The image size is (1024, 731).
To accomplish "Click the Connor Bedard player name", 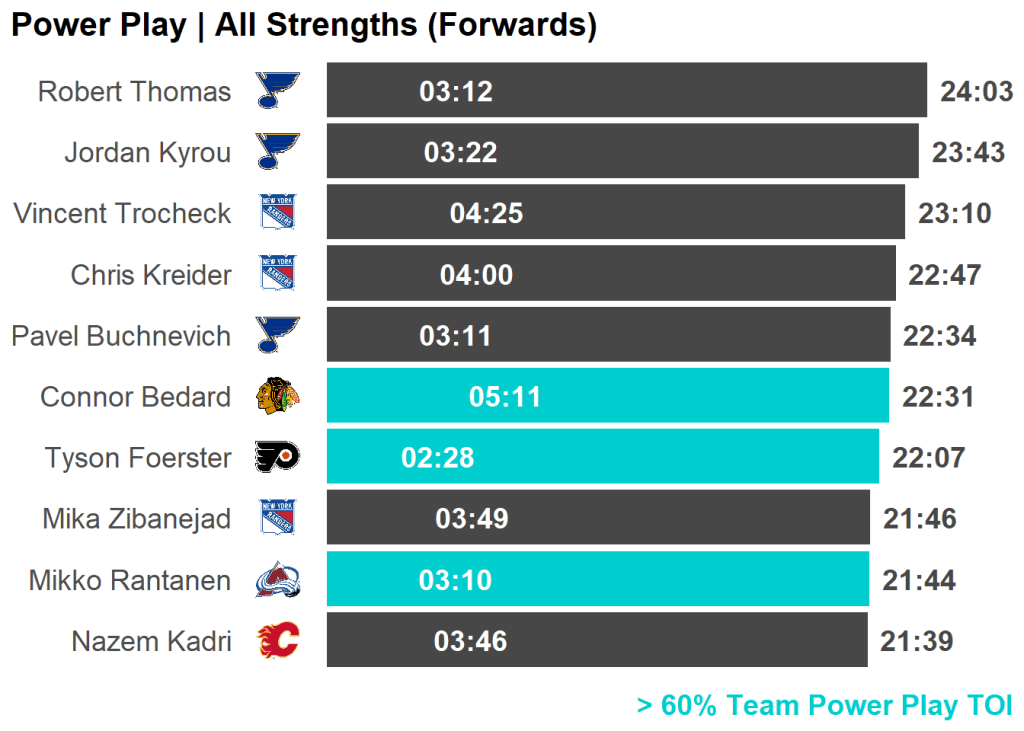I will pyautogui.click(x=135, y=397).
